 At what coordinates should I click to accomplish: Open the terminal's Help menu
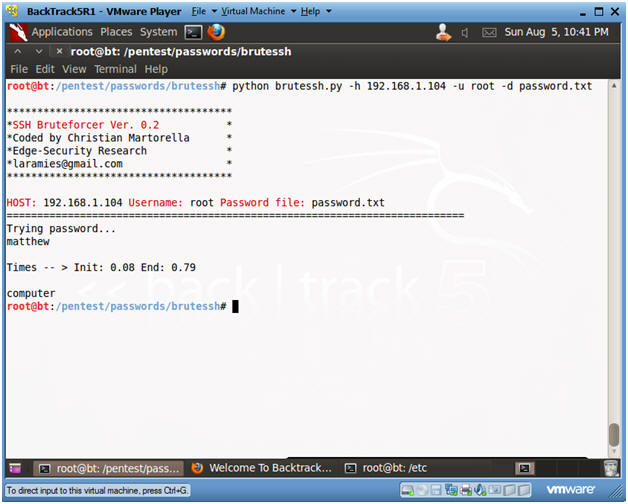[156, 69]
